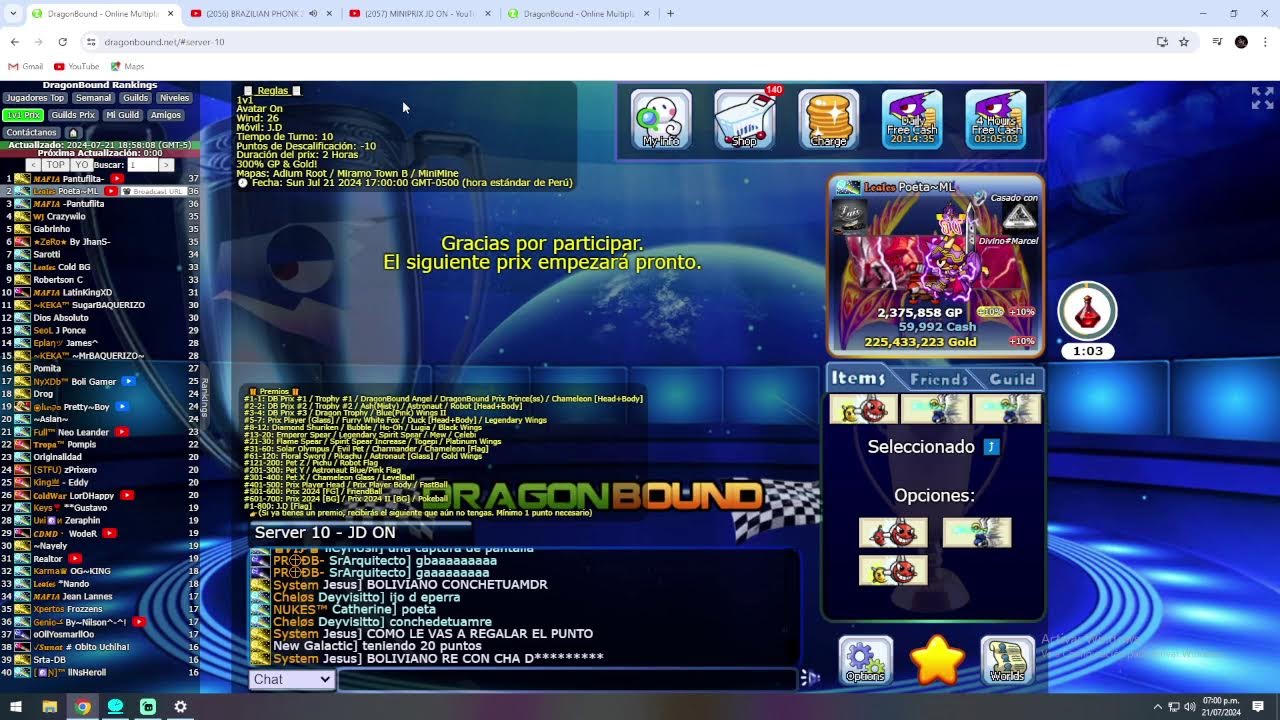Open Pantuflita-'s YouTube icon in rankings

click(x=117, y=179)
